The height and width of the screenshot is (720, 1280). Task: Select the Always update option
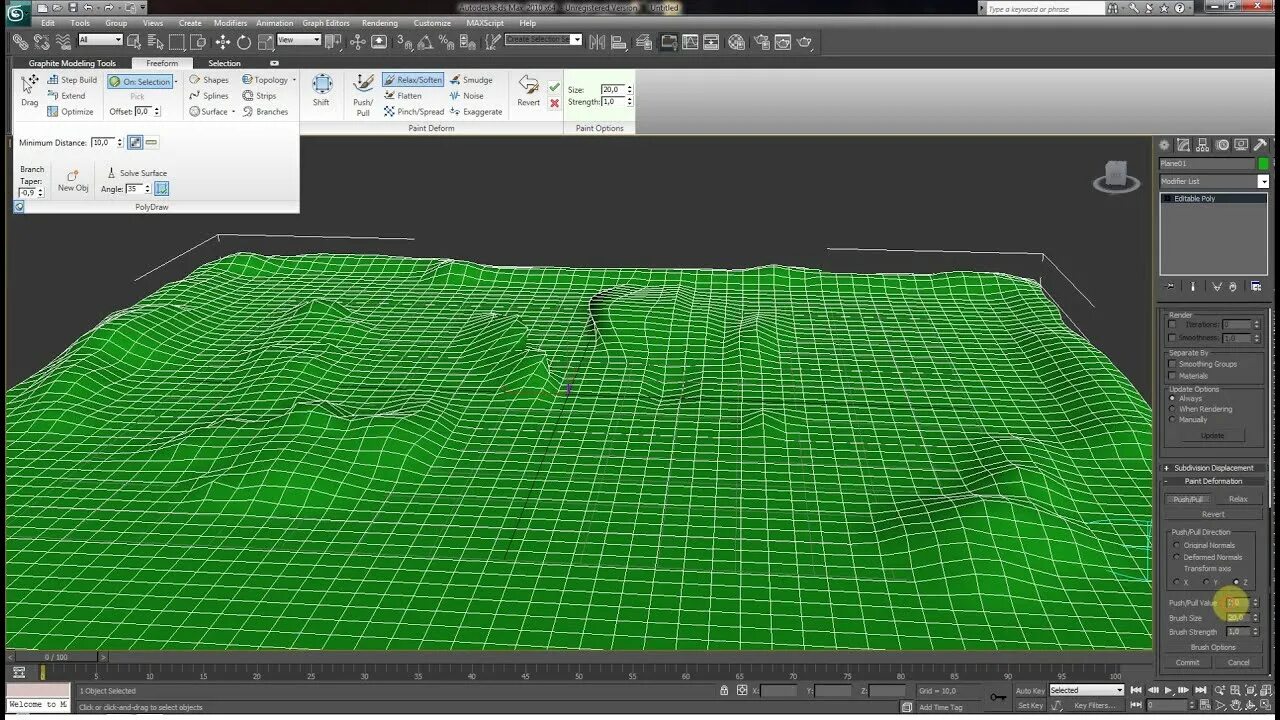[1172, 398]
